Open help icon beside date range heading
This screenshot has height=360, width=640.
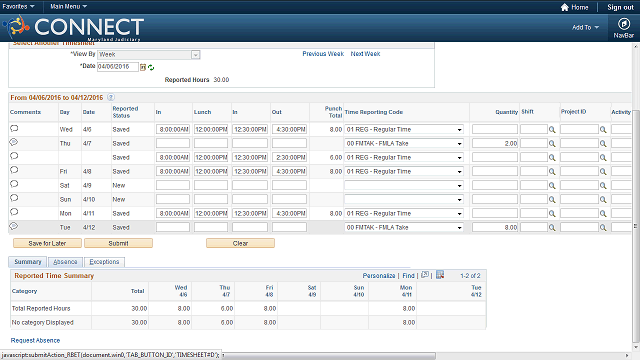click(x=111, y=97)
